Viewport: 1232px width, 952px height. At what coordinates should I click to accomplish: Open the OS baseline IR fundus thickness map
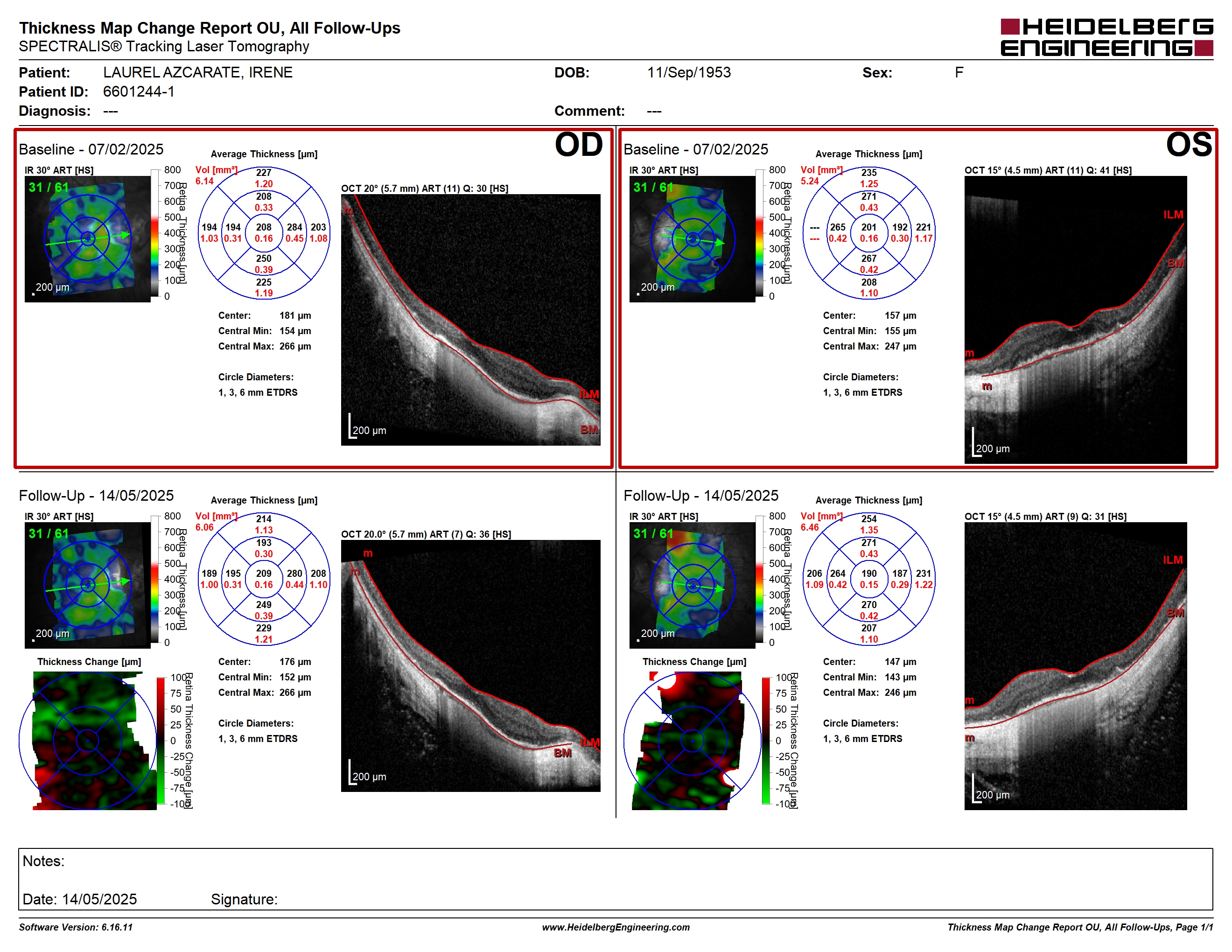coord(692,239)
